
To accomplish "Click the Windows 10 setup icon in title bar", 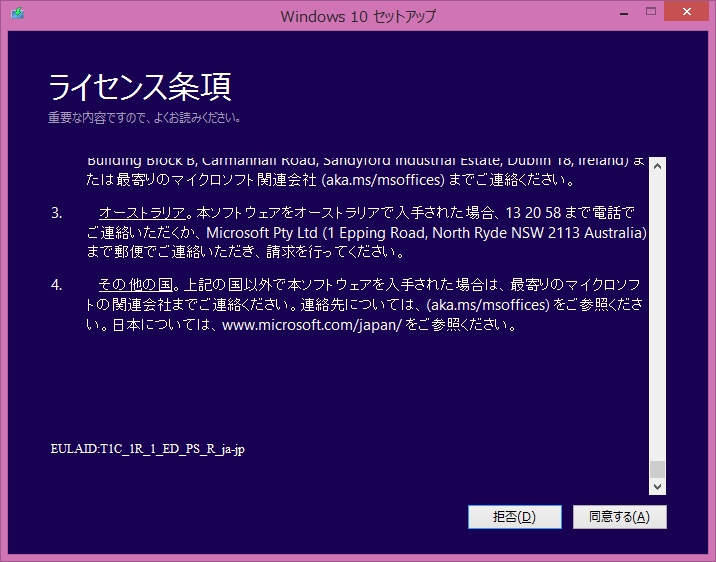I will click(x=17, y=13).
